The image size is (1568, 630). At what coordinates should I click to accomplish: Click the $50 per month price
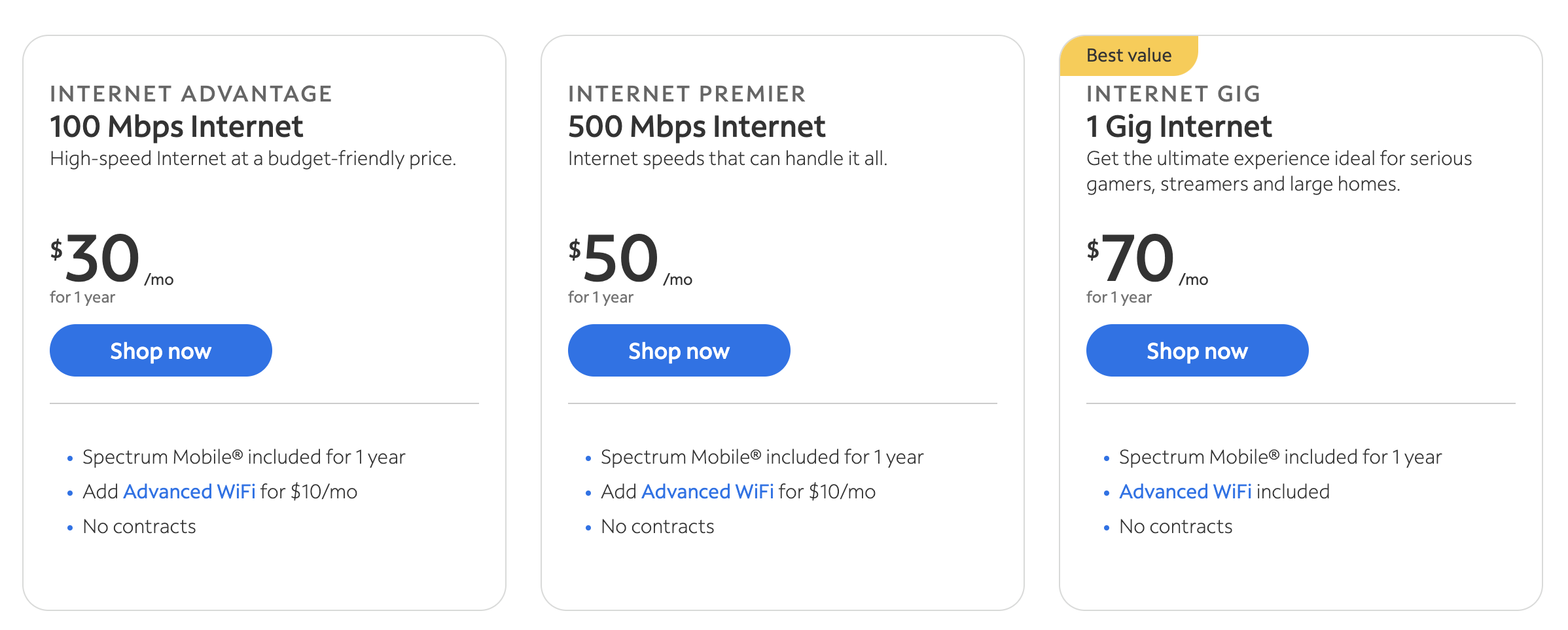point(630,259)
